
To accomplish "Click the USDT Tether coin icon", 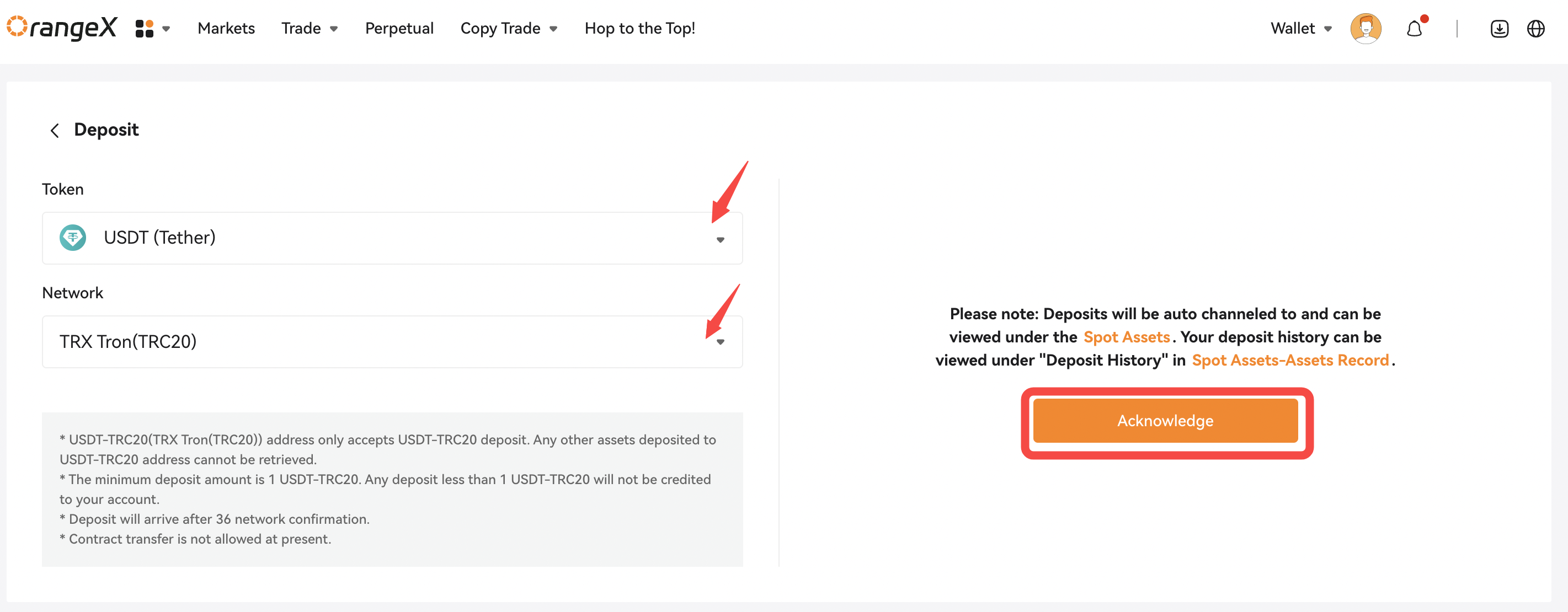I will coord(73,237).
